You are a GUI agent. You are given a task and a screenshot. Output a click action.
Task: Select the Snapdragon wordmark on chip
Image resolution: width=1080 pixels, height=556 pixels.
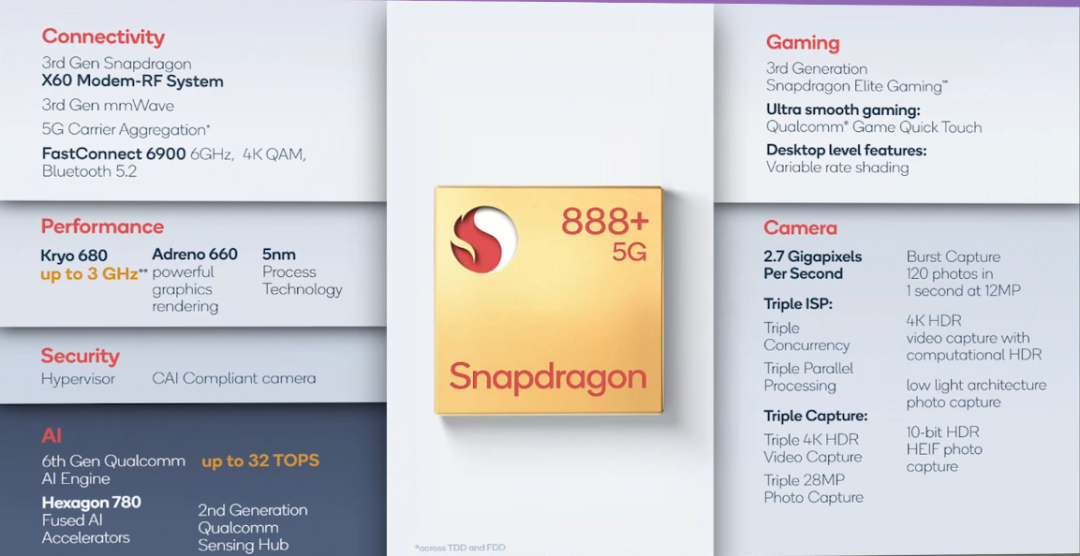[x=548, y=378]
